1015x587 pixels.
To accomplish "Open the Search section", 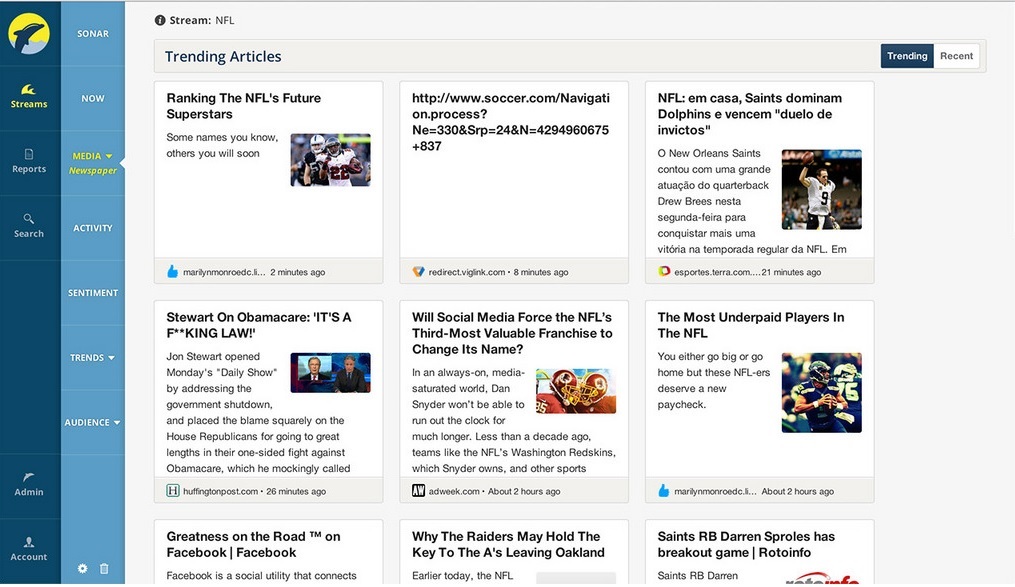I will point(29,227).
